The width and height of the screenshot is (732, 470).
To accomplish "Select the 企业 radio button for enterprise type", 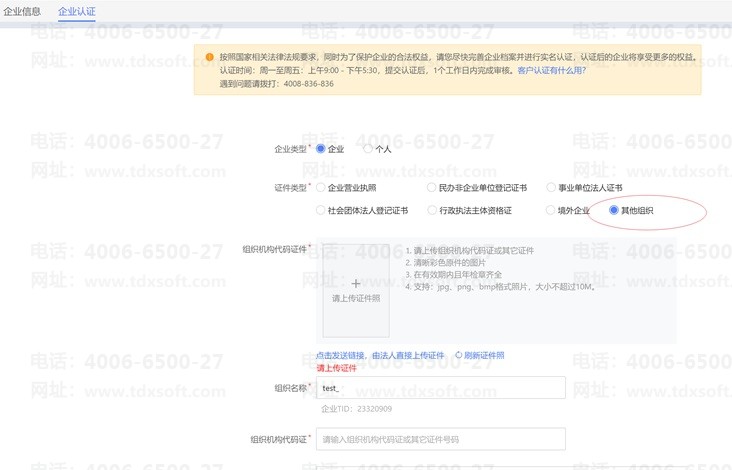I will 321,149.
